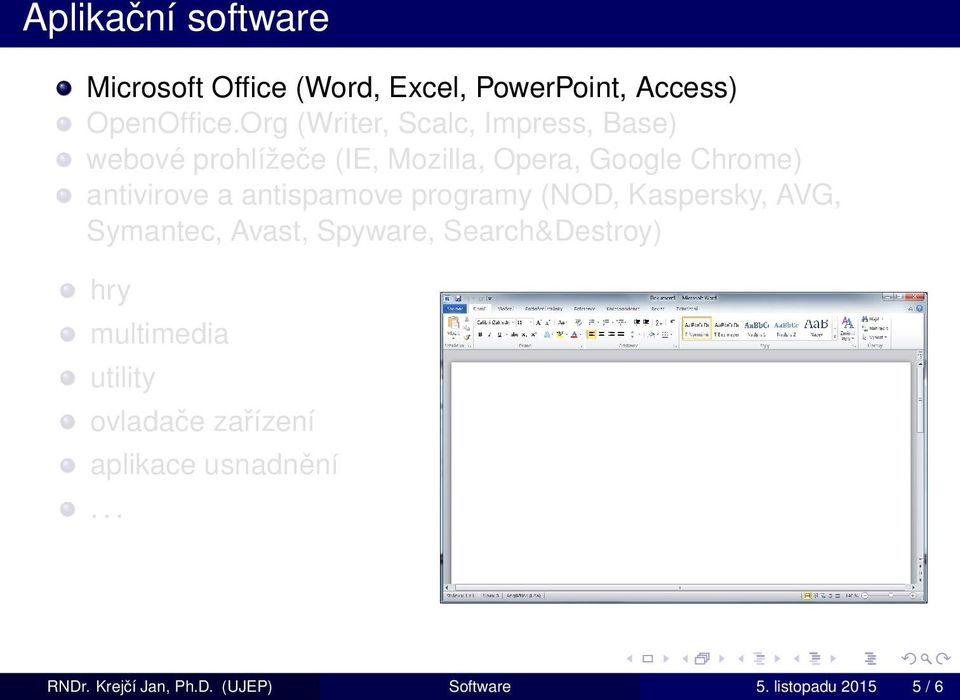960x700 pixels.
Task: Click the print layout view icon in status bar
Action: 807,595
